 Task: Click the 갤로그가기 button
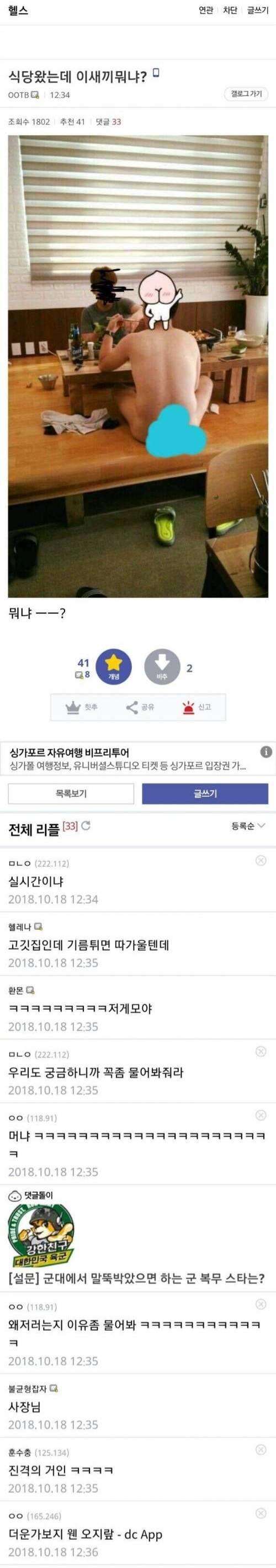247,94
